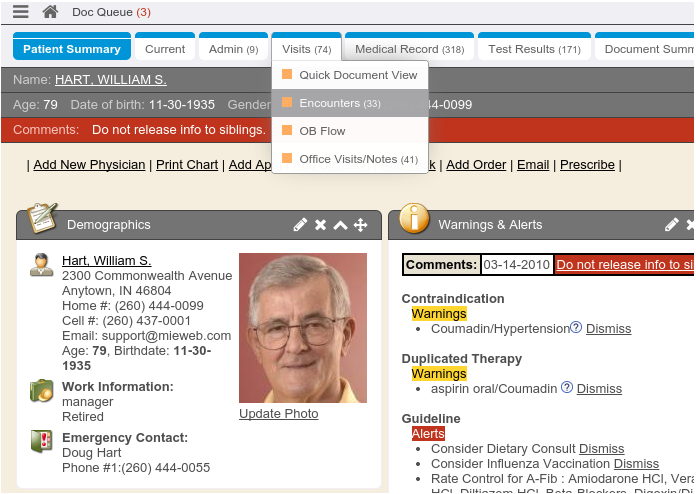
Task: Collapse the Demographics panel with up arrow
Action: [340, 225]
